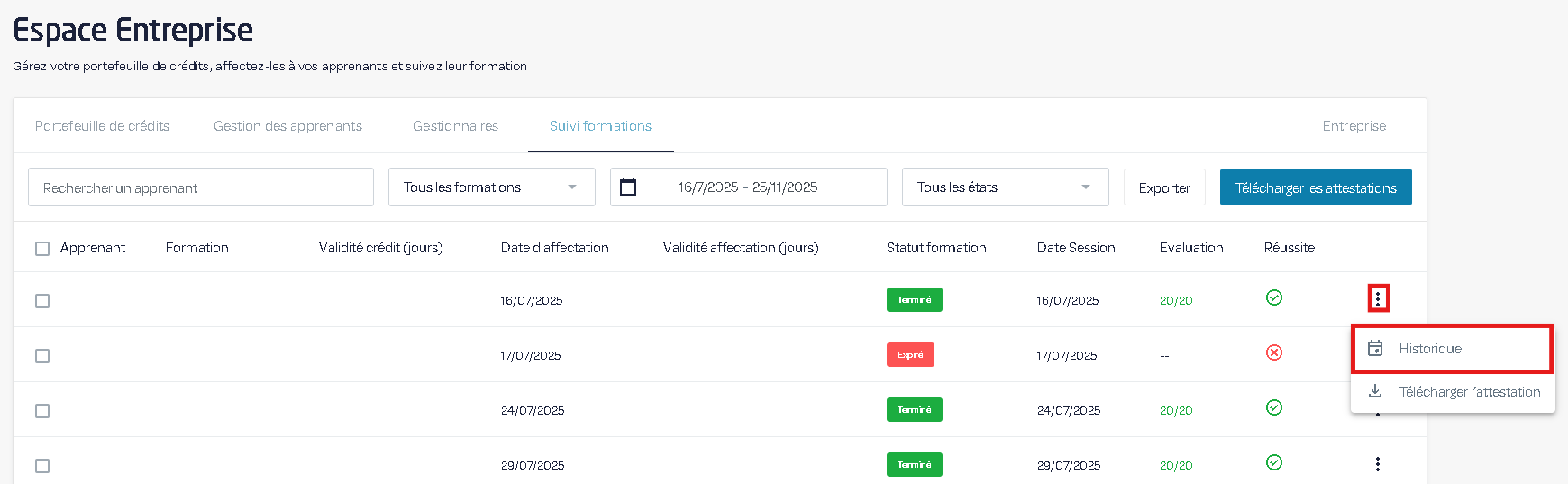Viewport: 1568px width, 484px height.
Task: Open the calendar icon in date range field
Action: (628, 187)
